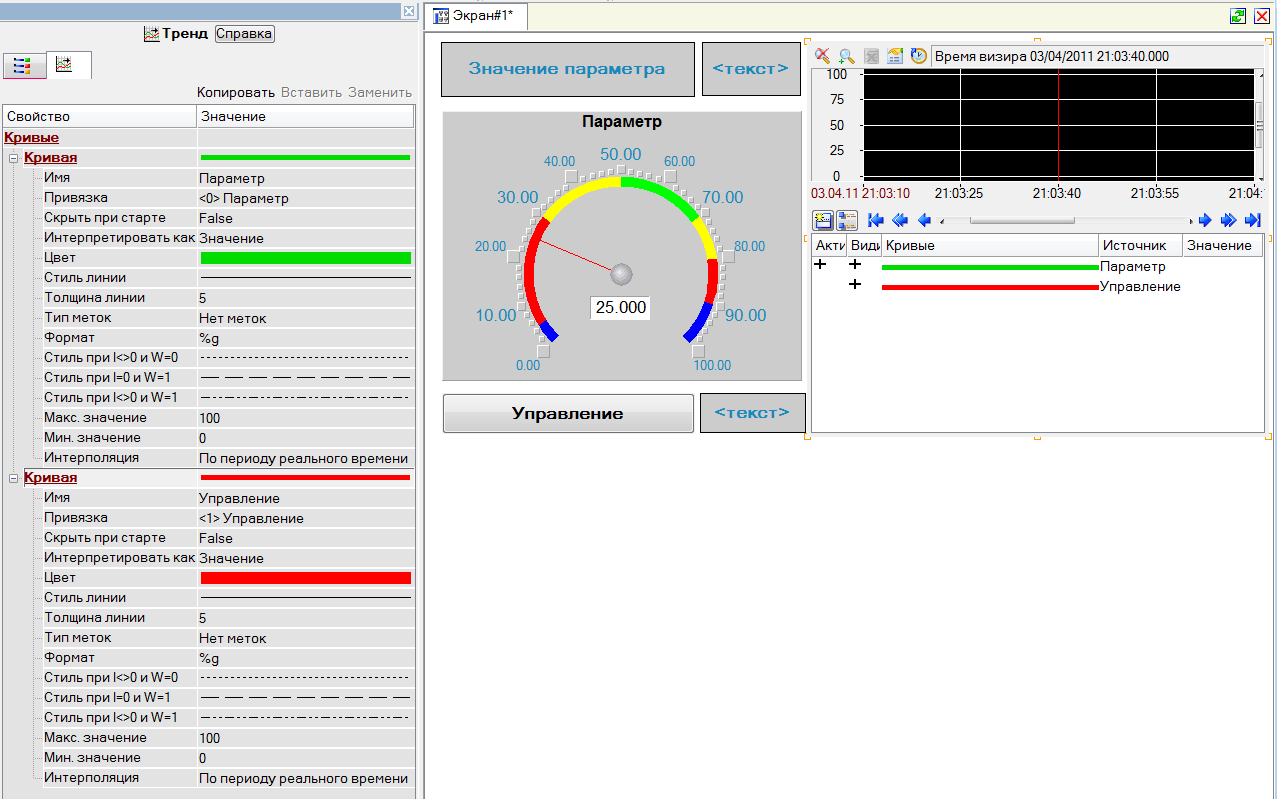The height and width of the screenshot is (799, 1281).
Task: Click Стиль линии value for Параметр curve
Action: click(306, 278)
